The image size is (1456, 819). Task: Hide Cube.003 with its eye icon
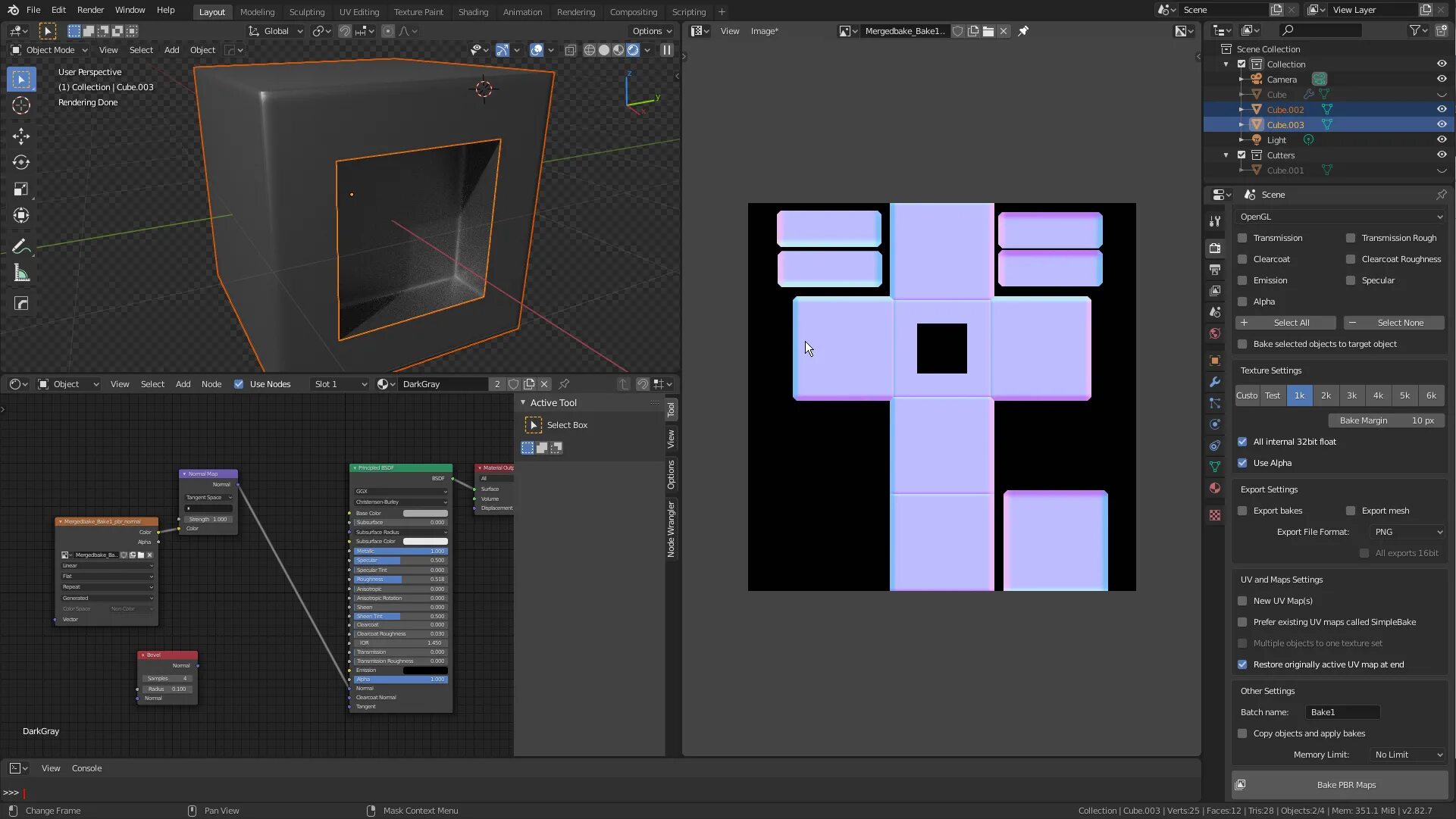pos(1441,124)
